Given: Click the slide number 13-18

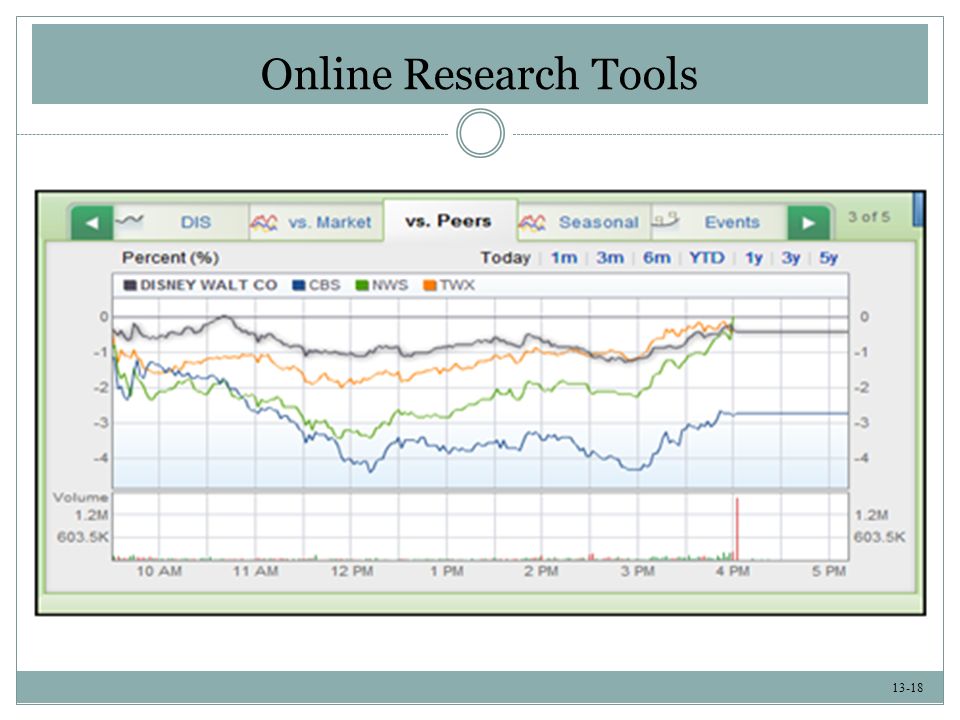Looking at the screenshot, I should tap(907, 688).
